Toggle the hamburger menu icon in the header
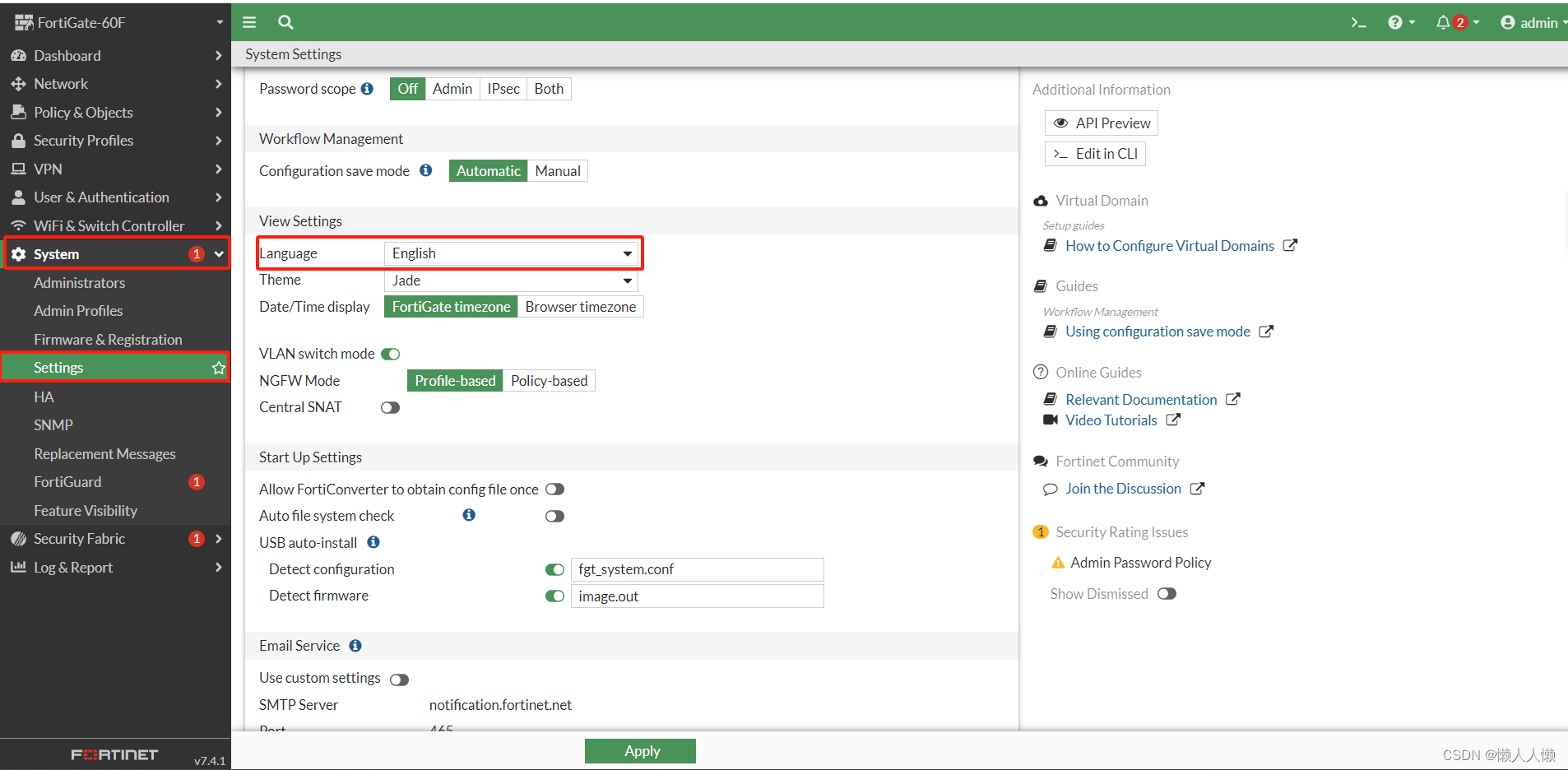 click(249, 22)
